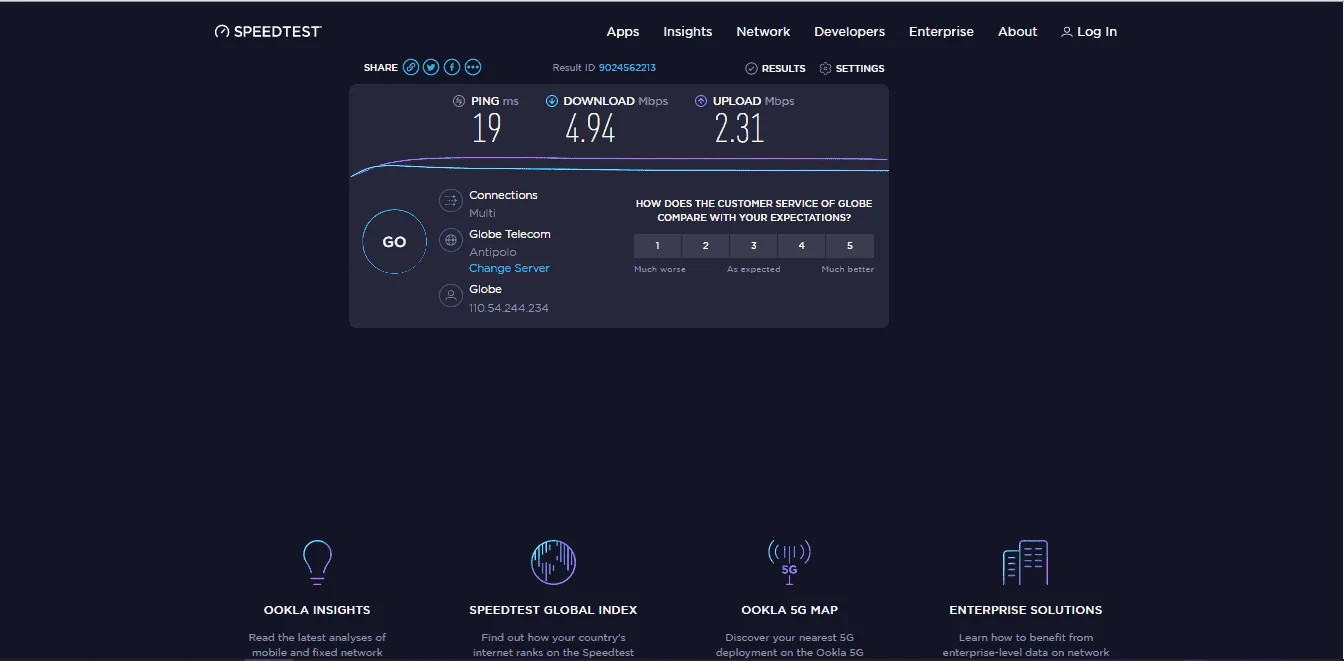Click the Settings gear icon
Screen dimensions: 1344x661
coord(825,68)
